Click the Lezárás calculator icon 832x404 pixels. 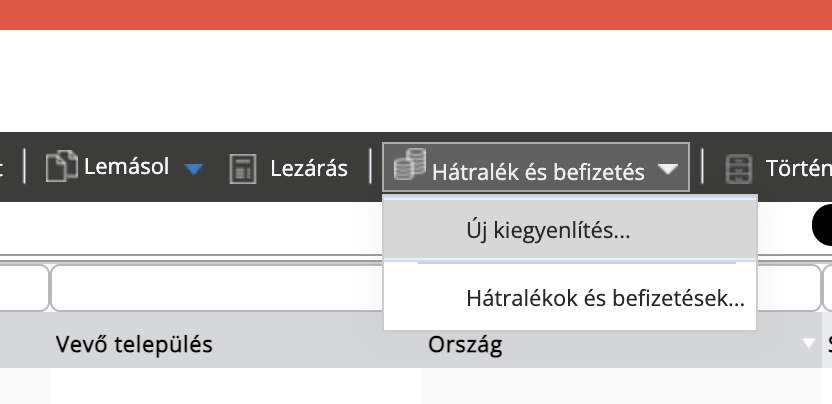243,168
